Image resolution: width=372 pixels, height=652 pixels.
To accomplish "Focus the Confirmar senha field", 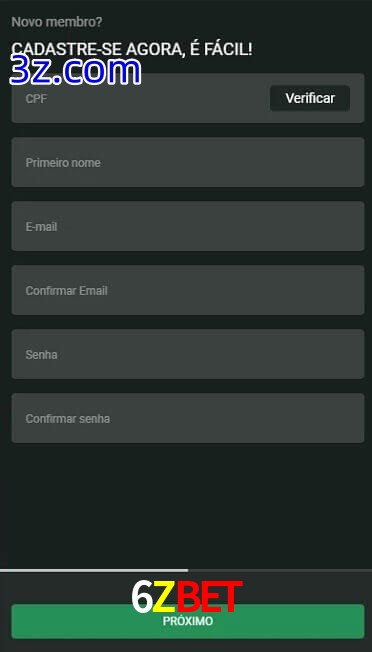I will click(188, 418).
